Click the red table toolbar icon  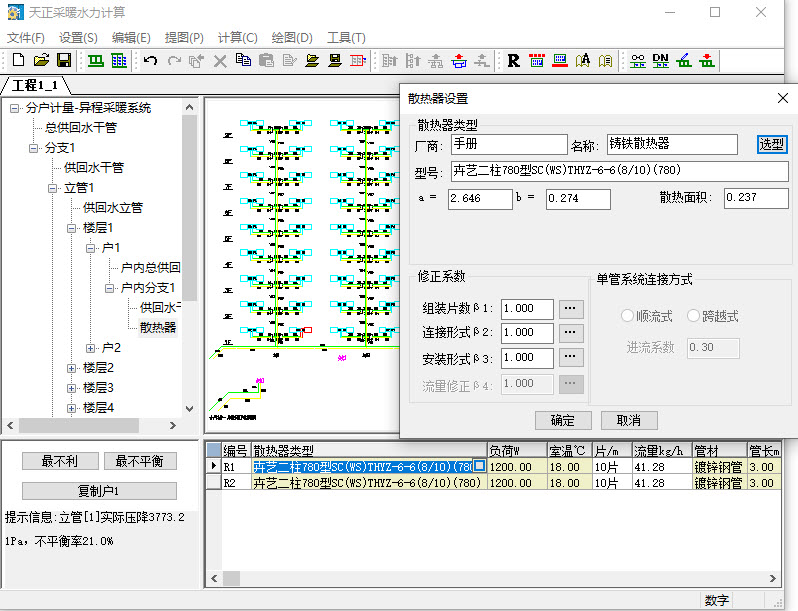(x=358, y=61)
